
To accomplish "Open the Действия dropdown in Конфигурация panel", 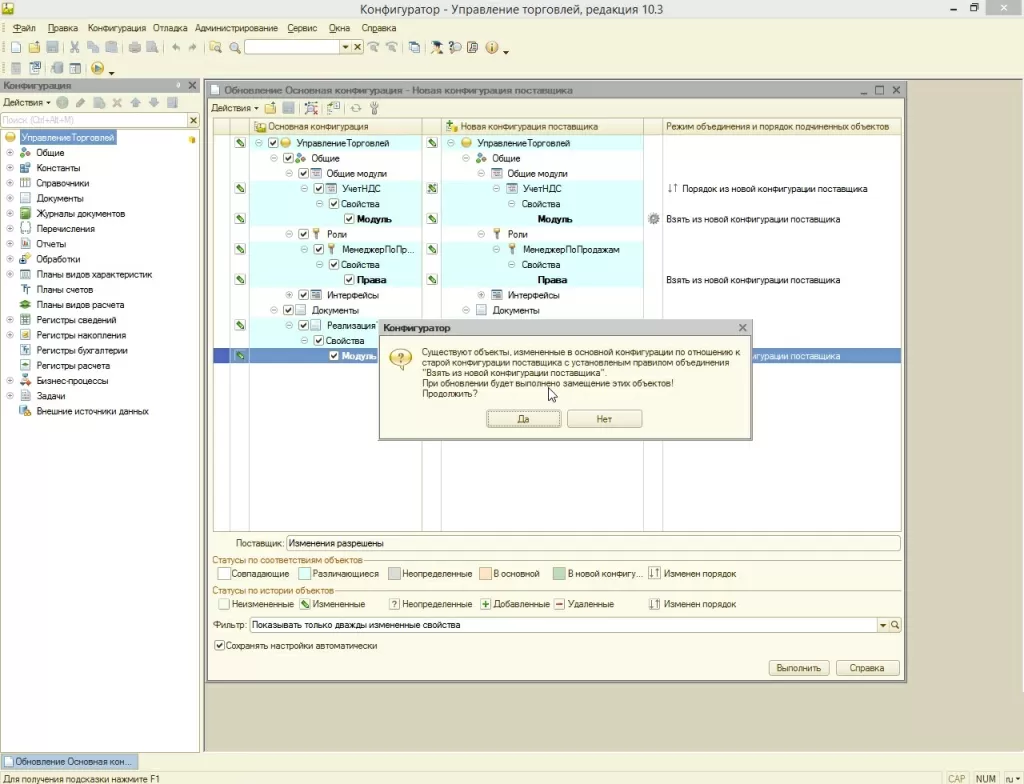I will pyautogui.click(x=26, y=102).
